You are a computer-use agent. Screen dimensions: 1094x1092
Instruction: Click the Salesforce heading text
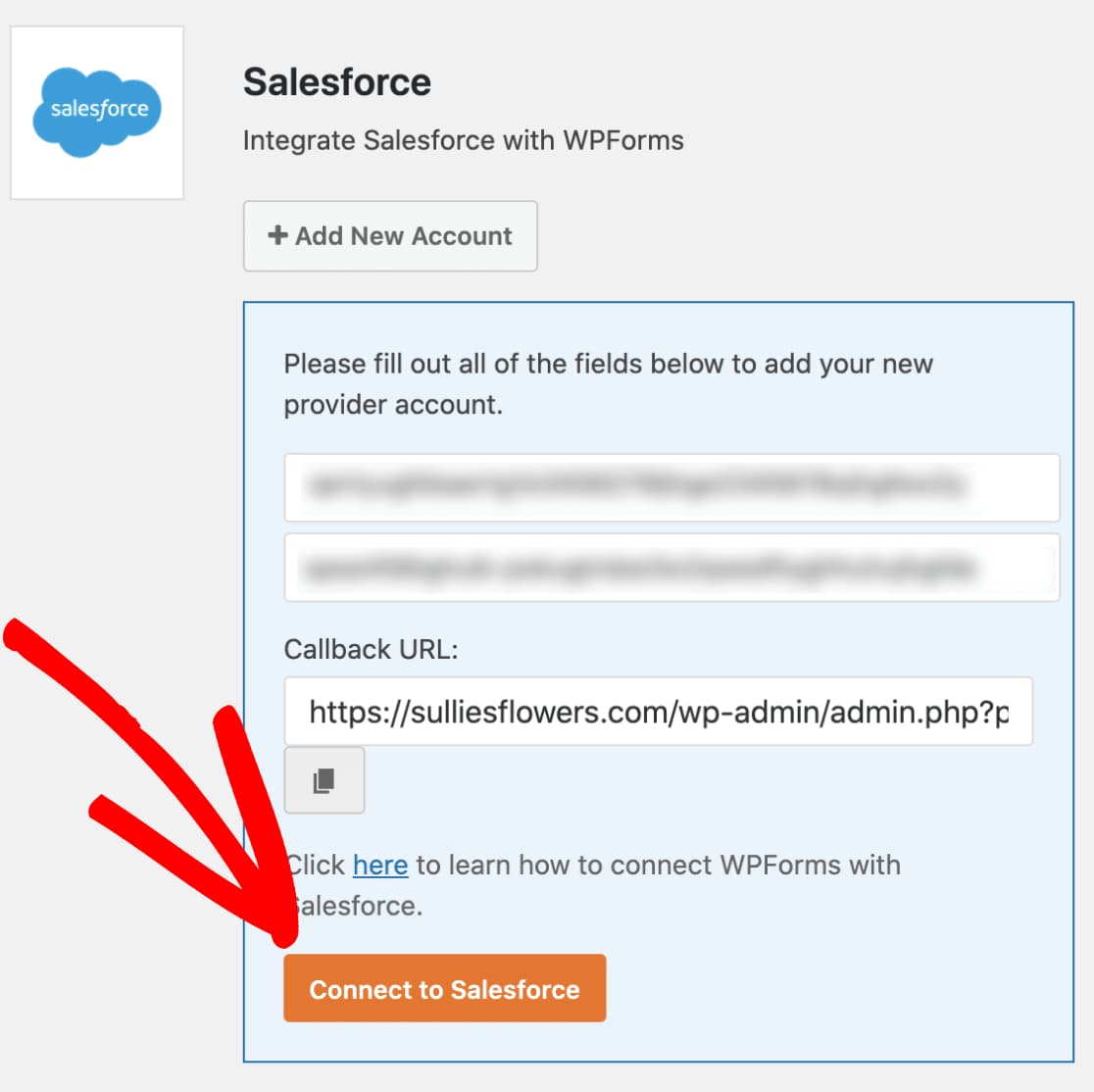pos(337,82)
